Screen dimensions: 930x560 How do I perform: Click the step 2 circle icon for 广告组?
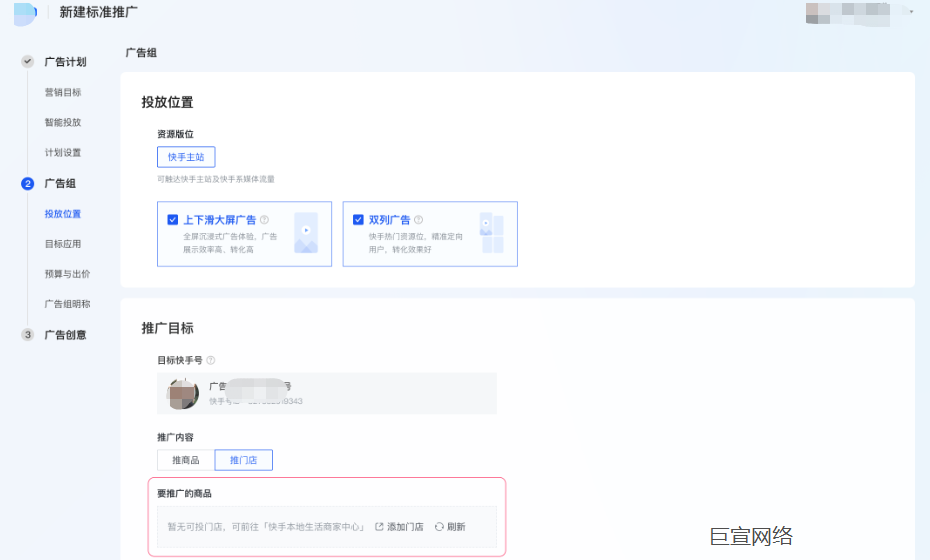27,183
